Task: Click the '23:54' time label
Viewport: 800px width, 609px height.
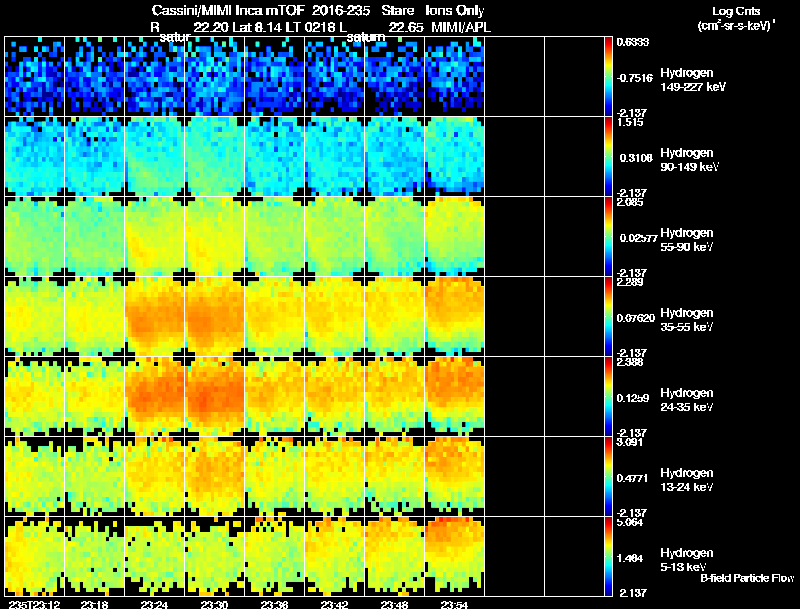Action: [x=455, y=605]
